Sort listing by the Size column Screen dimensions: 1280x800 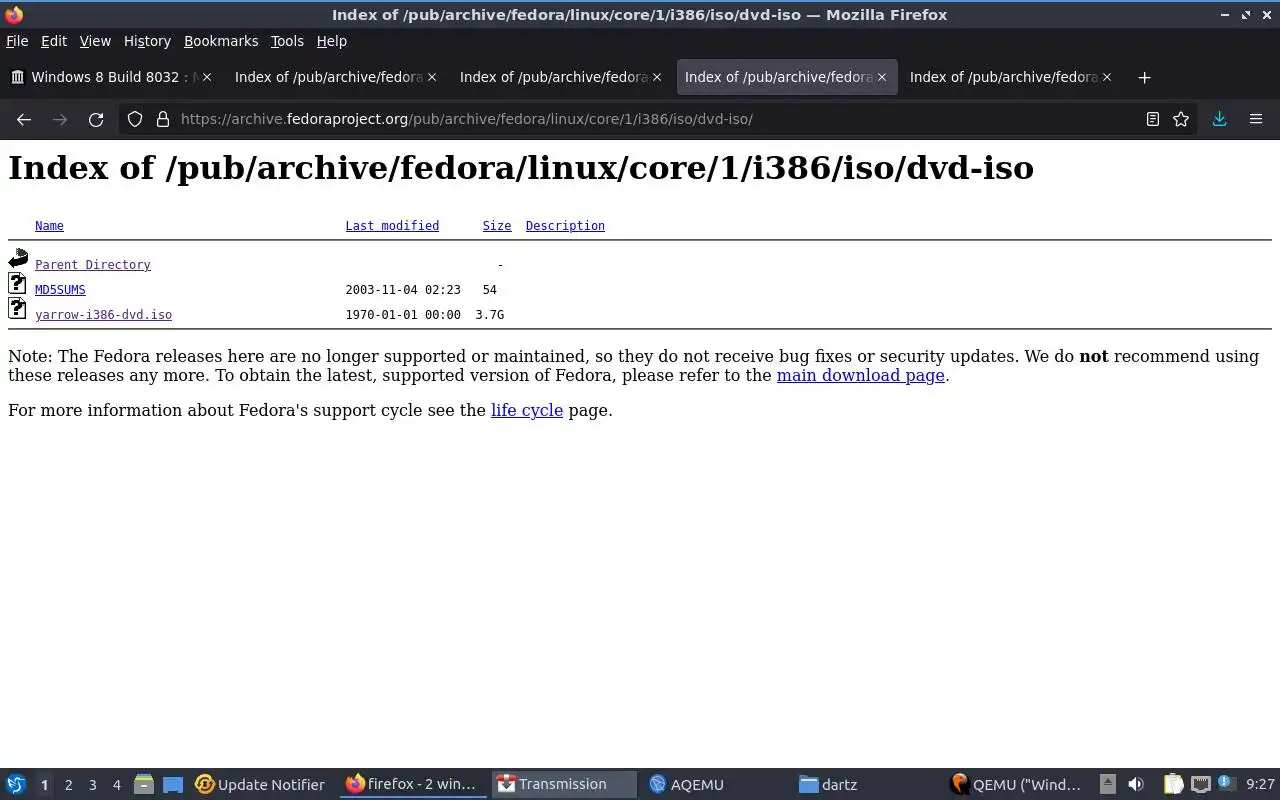pos(497,226)
